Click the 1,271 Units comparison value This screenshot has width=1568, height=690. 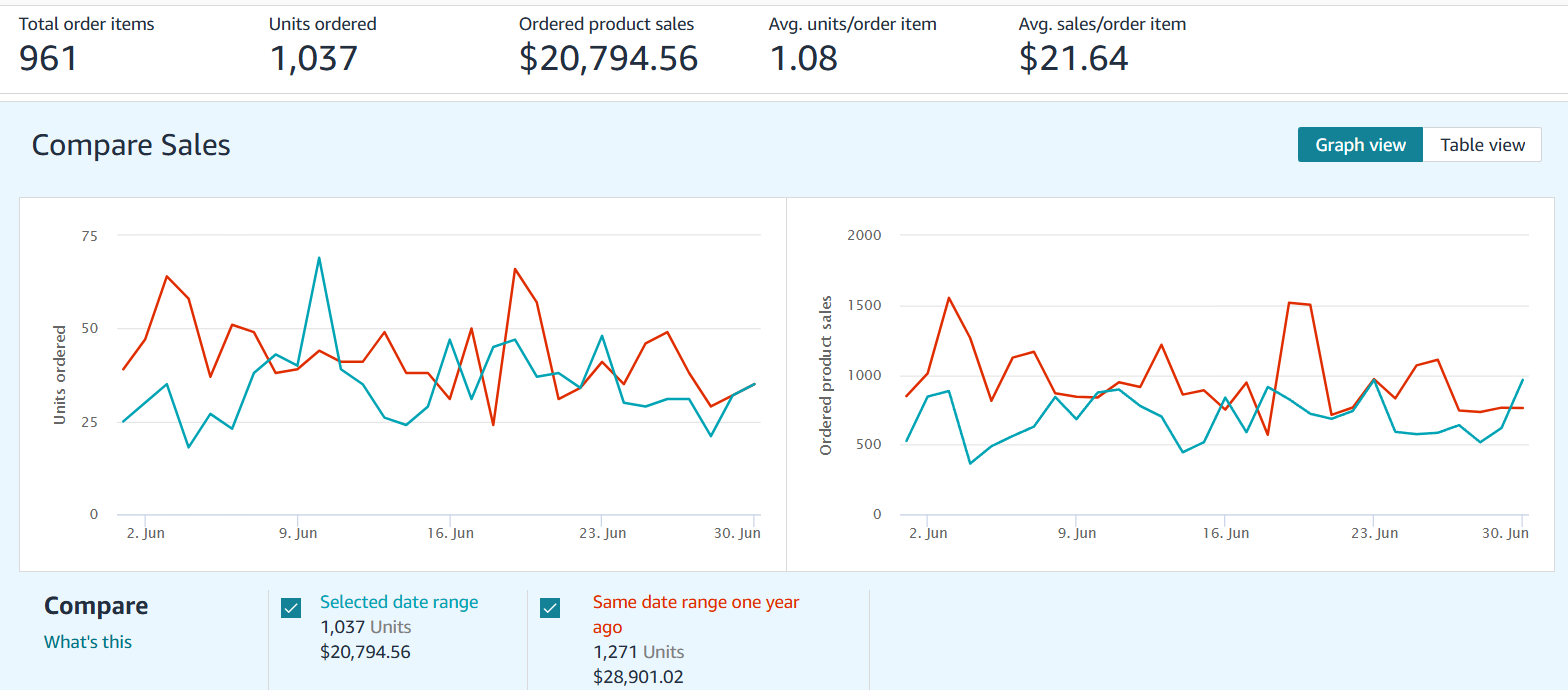click(638, 651)
